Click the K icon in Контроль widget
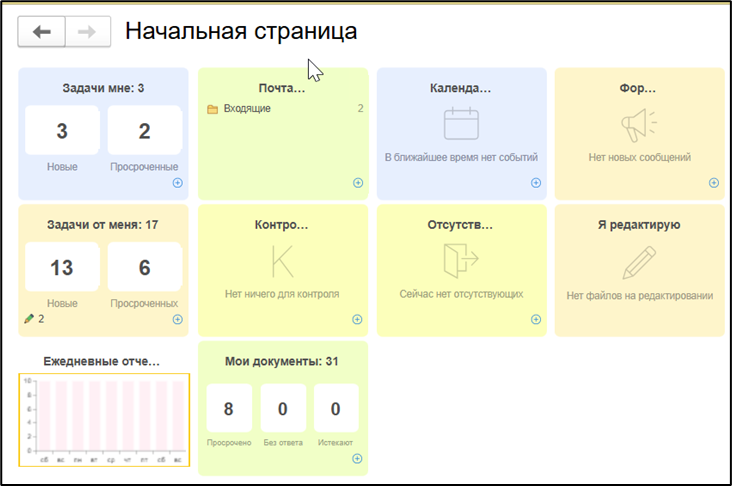Image resolution: width=732 pixels, height=486 pixels. point(282,261)
